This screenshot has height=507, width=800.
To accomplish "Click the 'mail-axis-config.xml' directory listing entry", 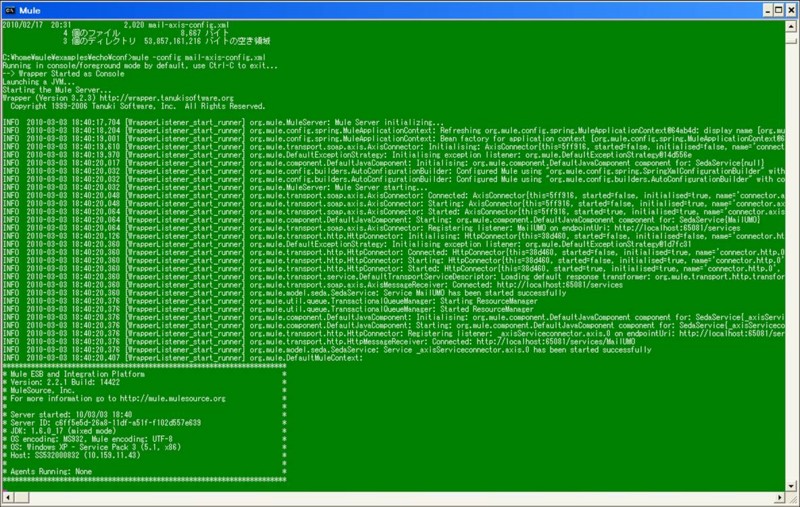I will pos(116,24).
